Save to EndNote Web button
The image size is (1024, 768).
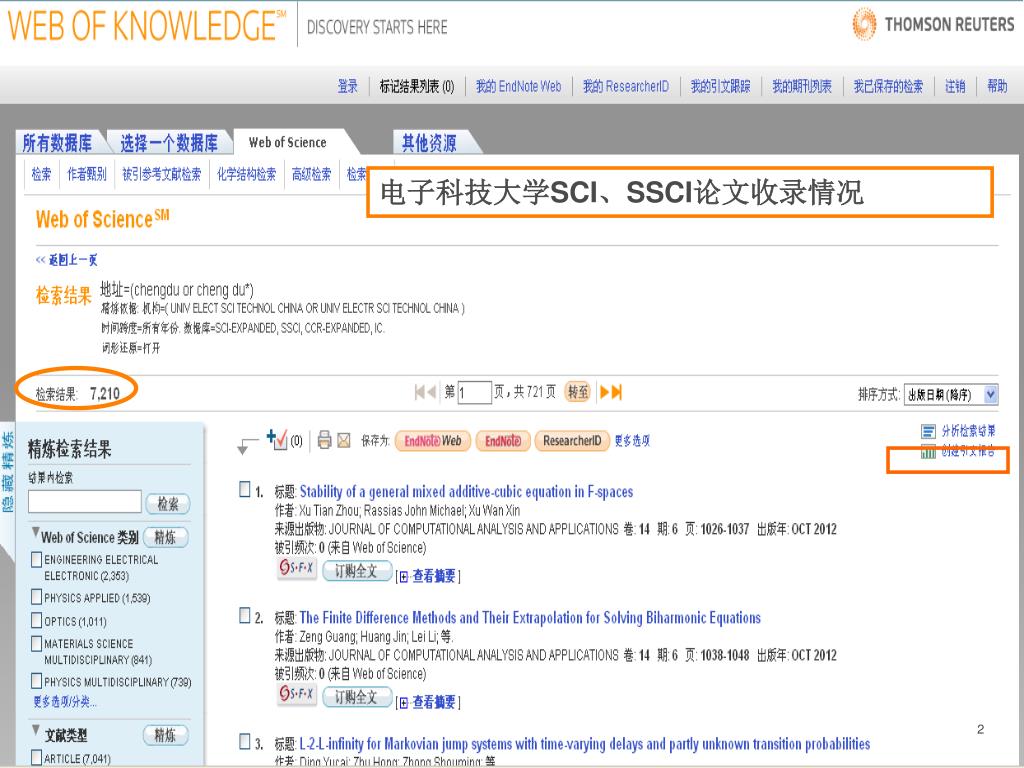point(432,441)
